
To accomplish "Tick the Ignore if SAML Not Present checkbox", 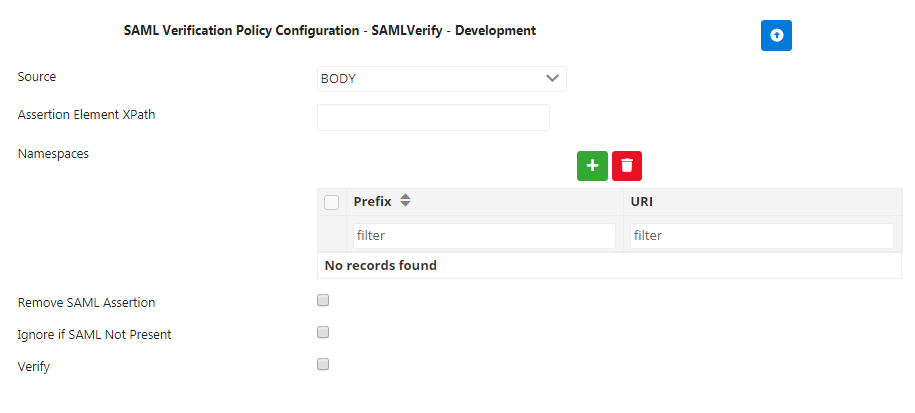I will [323, 332].
